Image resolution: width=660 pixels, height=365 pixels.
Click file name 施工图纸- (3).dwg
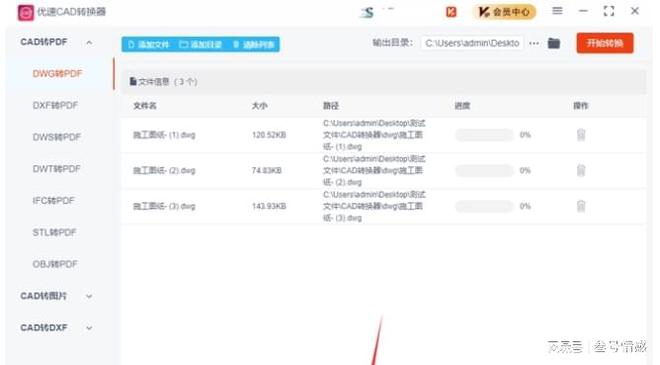pyautogui.click(x=164, y=206)
